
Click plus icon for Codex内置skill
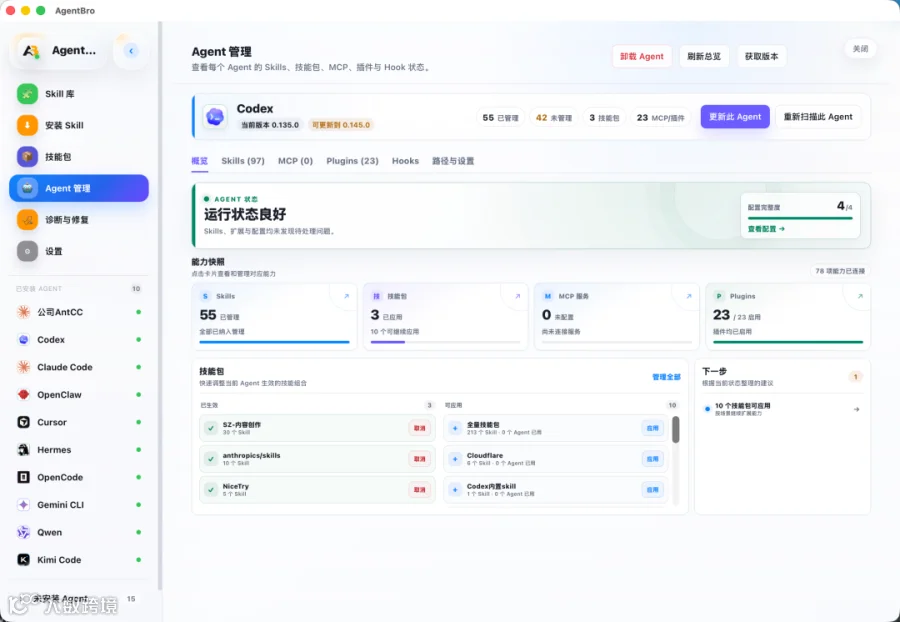point(455,490)
